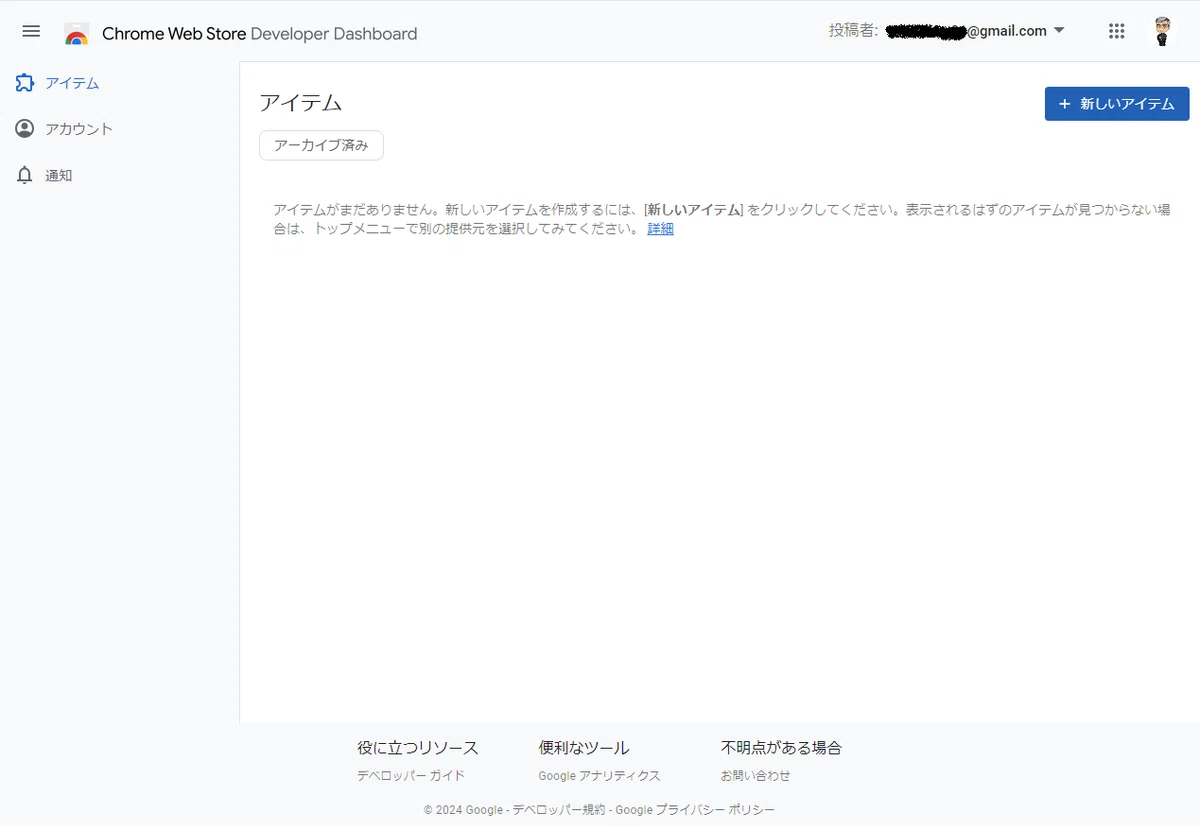
Task: Open the account profile avatar
Action: tap(1162, 31)
